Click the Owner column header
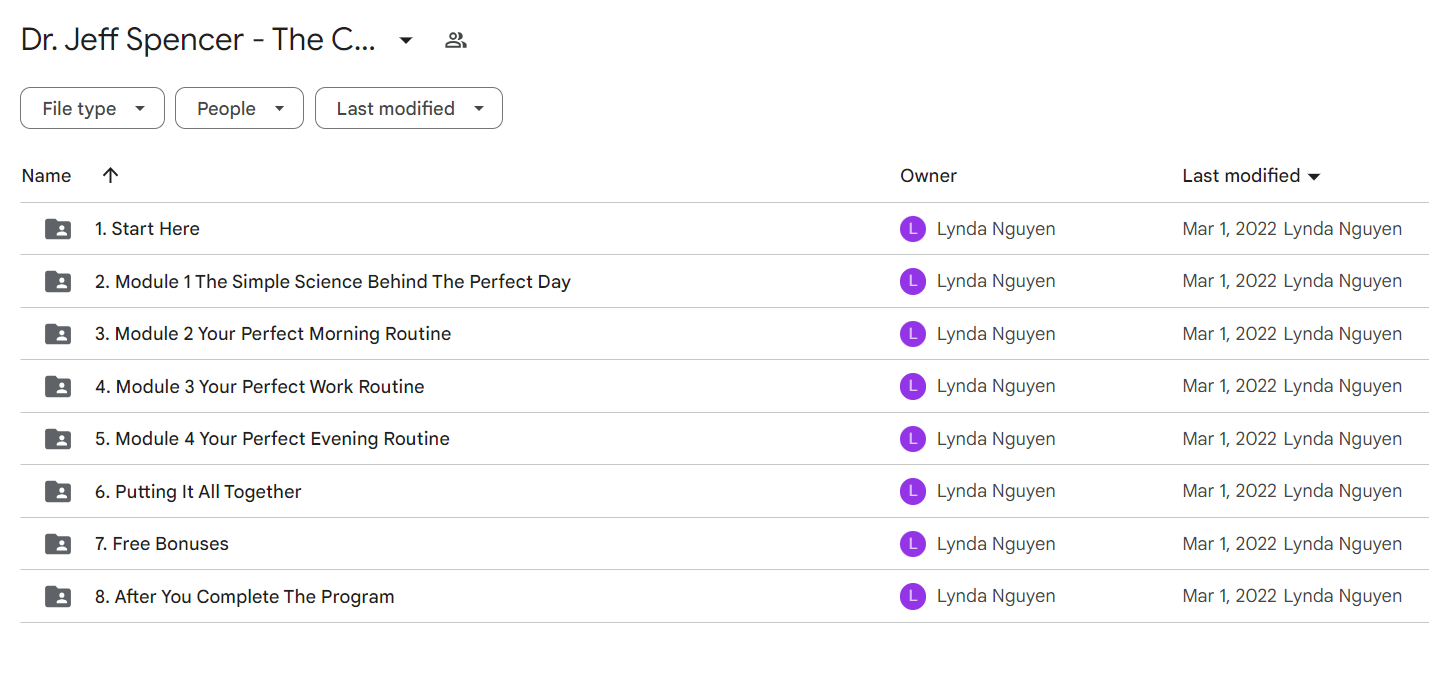1429x676 pixels. coord(928,176)
